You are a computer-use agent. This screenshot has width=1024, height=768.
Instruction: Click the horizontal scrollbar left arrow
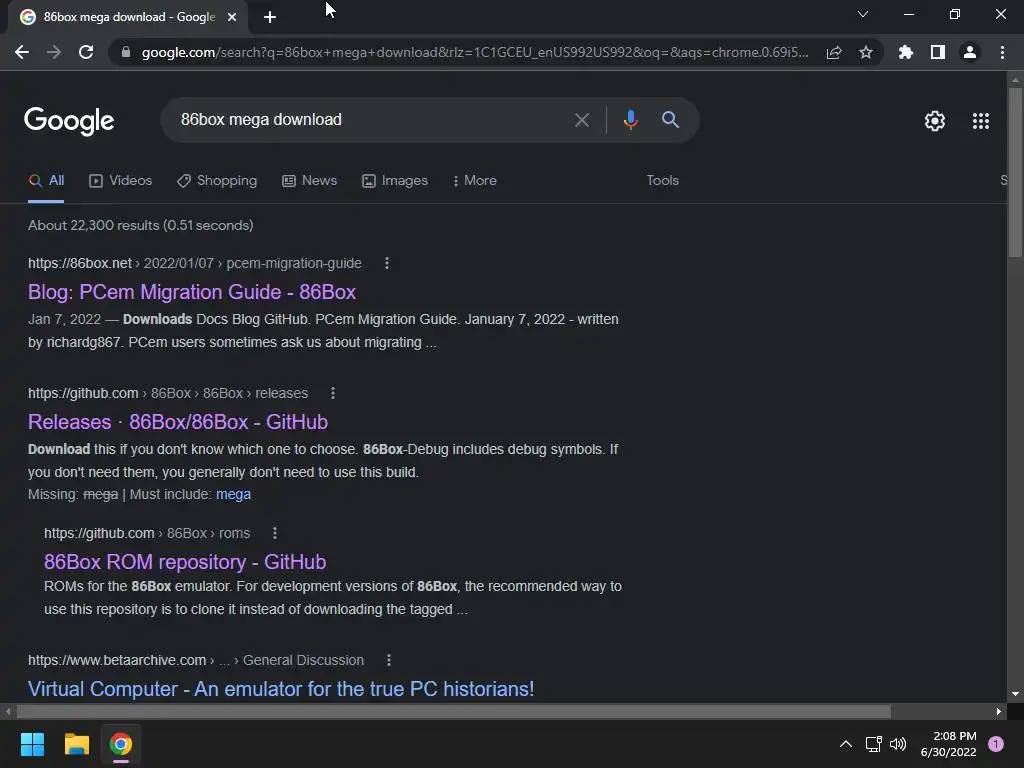[8, 711]
